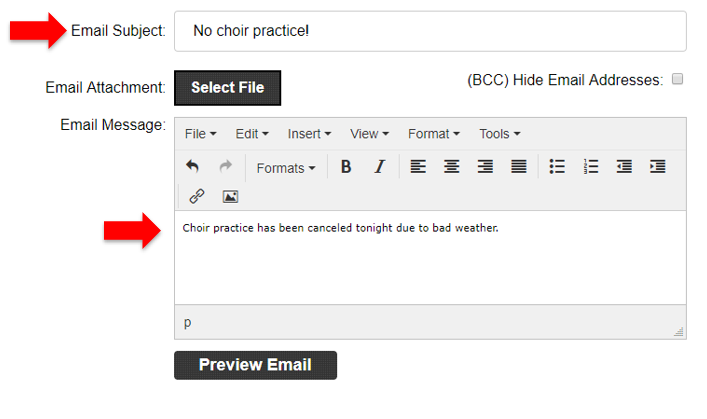The height and width of the screenshot is (419, 707).
Task: Click the Redo arrow icon
Action: coord(225,167)
